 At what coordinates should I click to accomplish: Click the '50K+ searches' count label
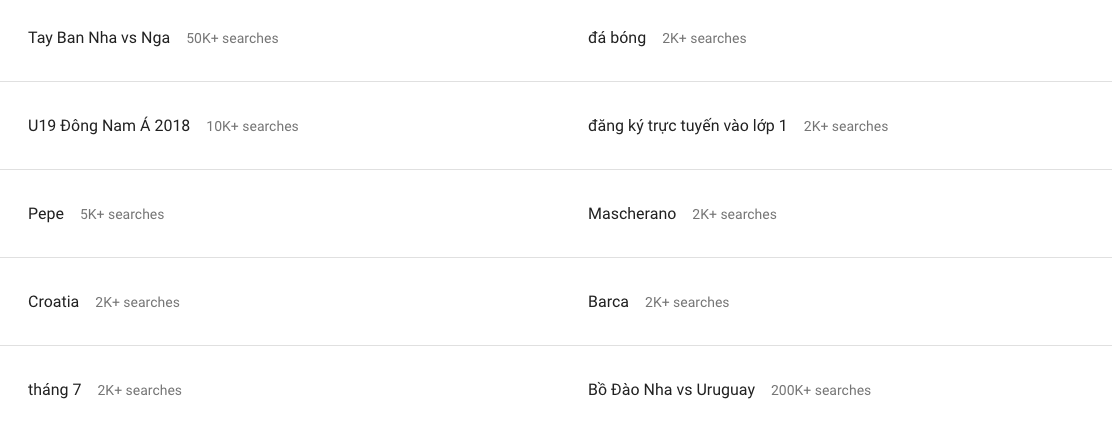[x=232, y=38]
